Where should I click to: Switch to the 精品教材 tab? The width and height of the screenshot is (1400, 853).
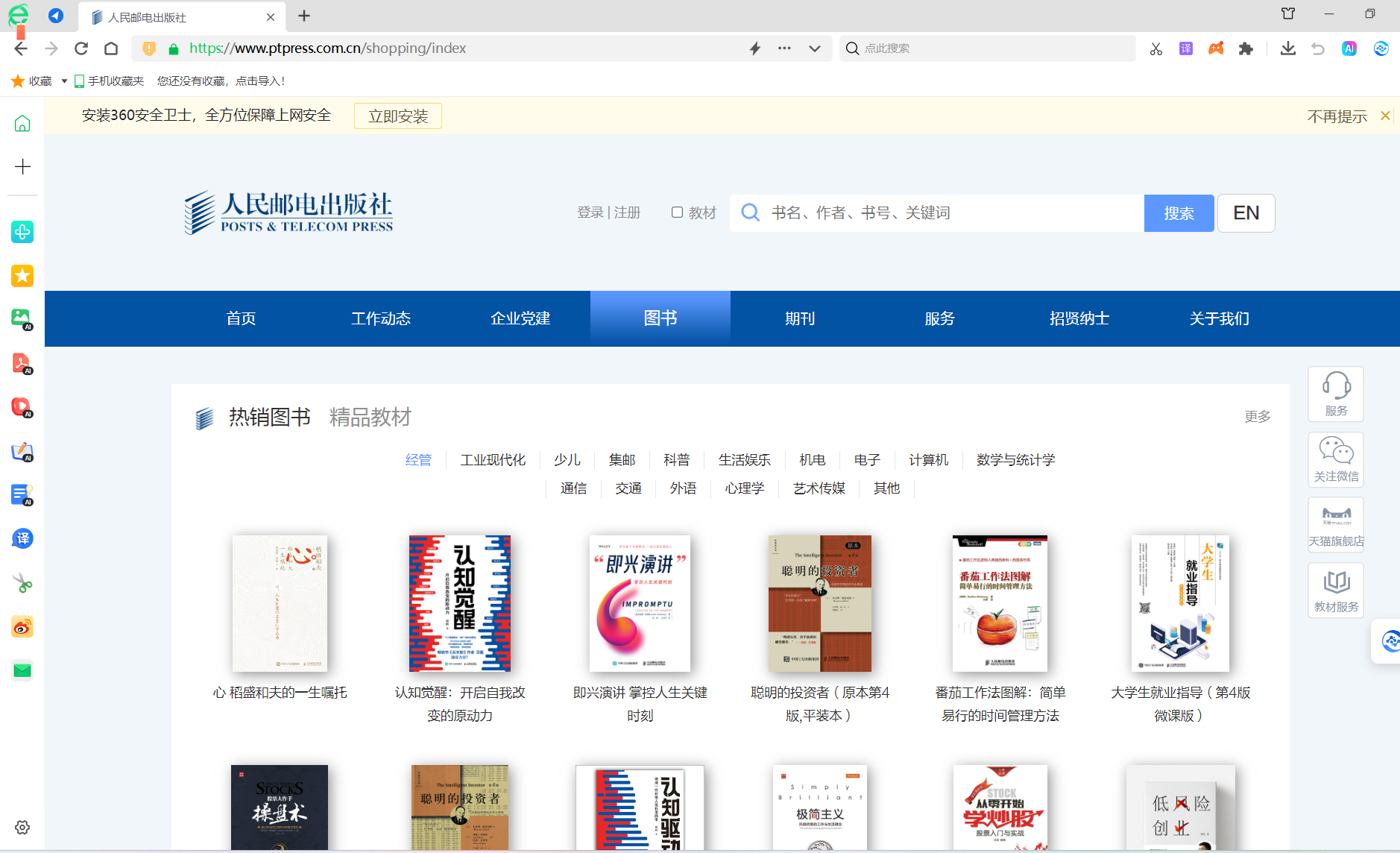coord(371,417)
